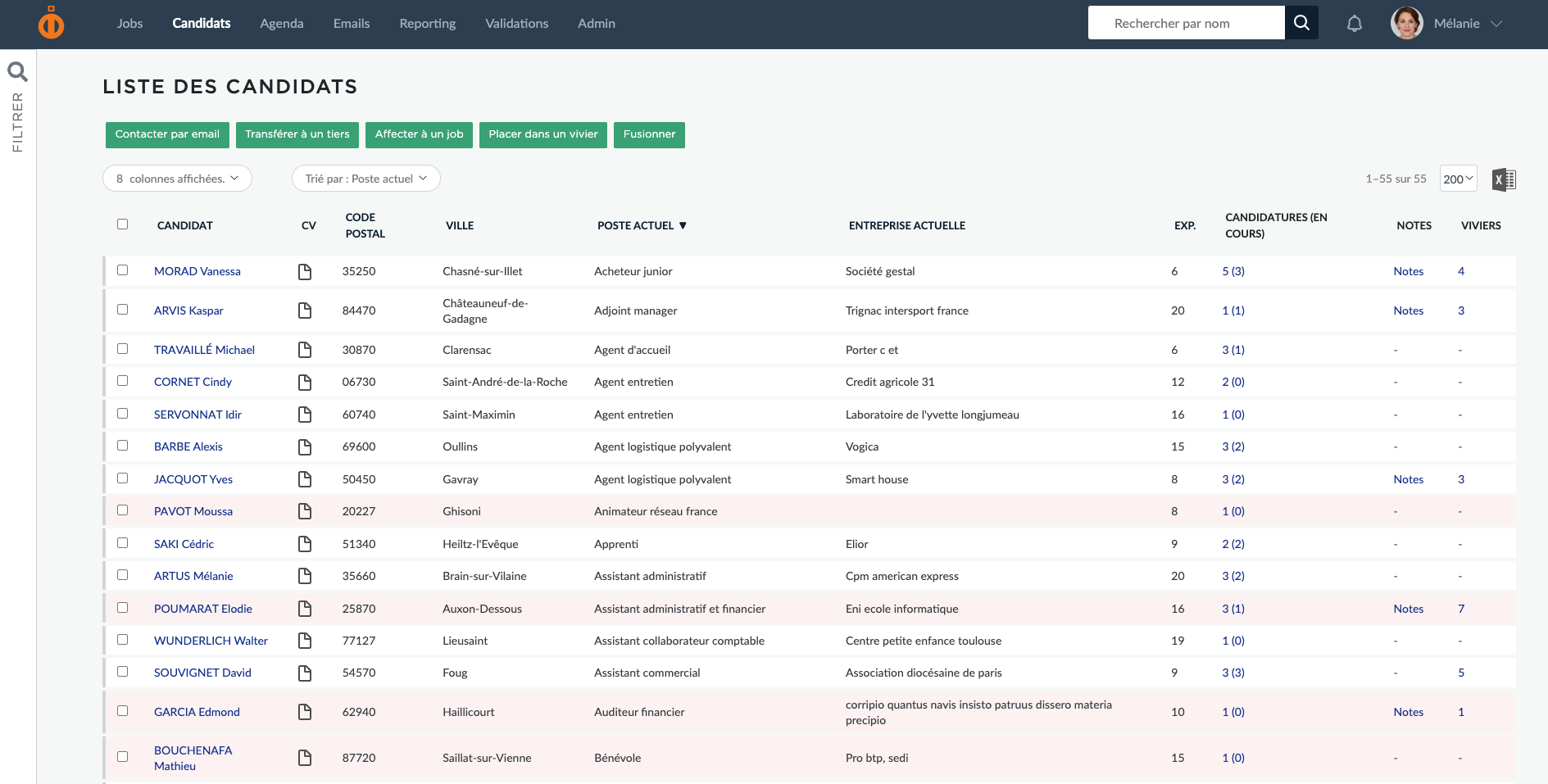This screenshot has width=1548, height=784.
Task: Check the select-all checkbox in table header
Action: click(x=123, y=224)
